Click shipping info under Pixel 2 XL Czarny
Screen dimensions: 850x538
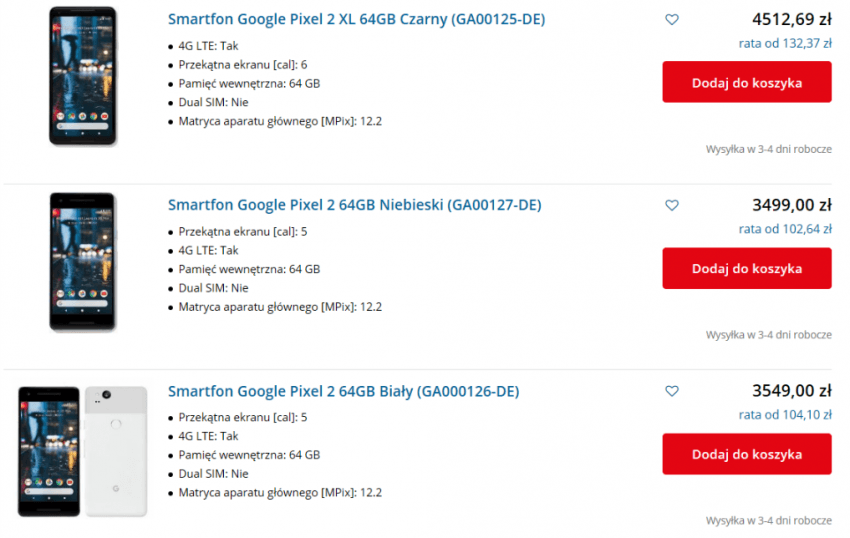[x=768, y=149]
